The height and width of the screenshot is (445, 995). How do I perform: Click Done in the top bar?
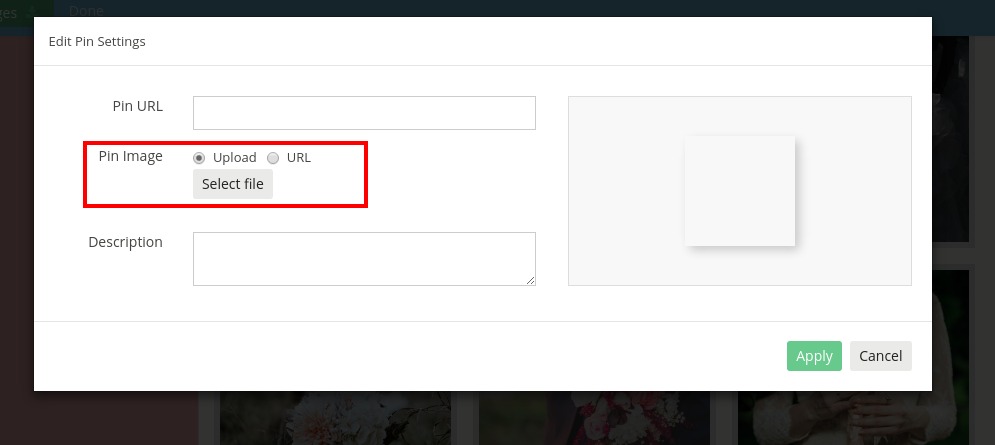86,9
